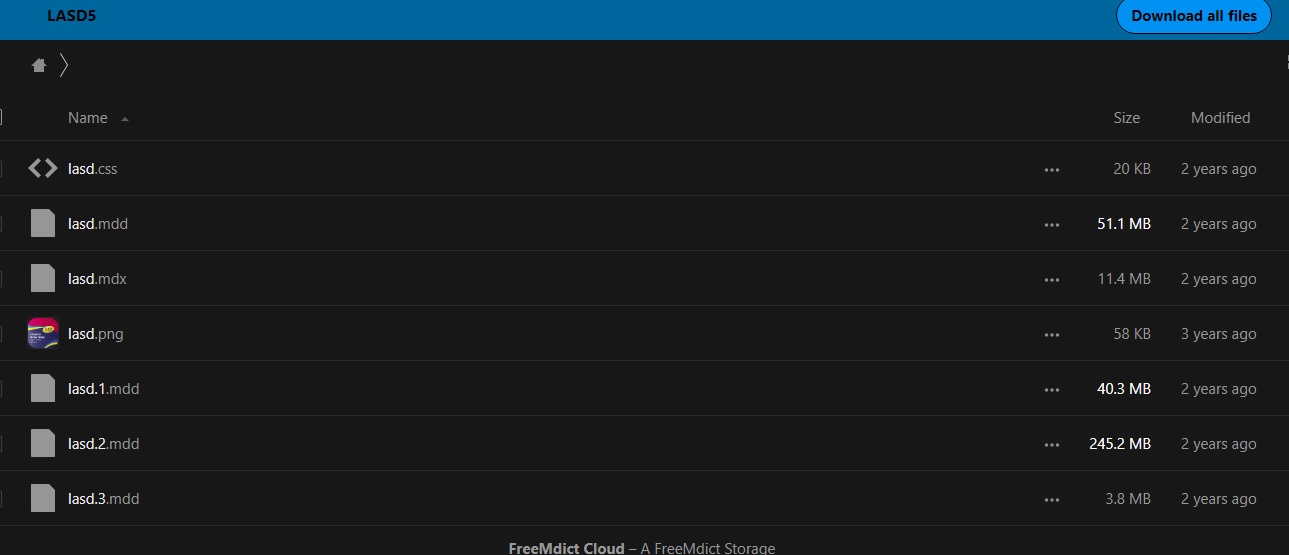
Task: Sort files by the Size column header
Action: coord(1126,118)
